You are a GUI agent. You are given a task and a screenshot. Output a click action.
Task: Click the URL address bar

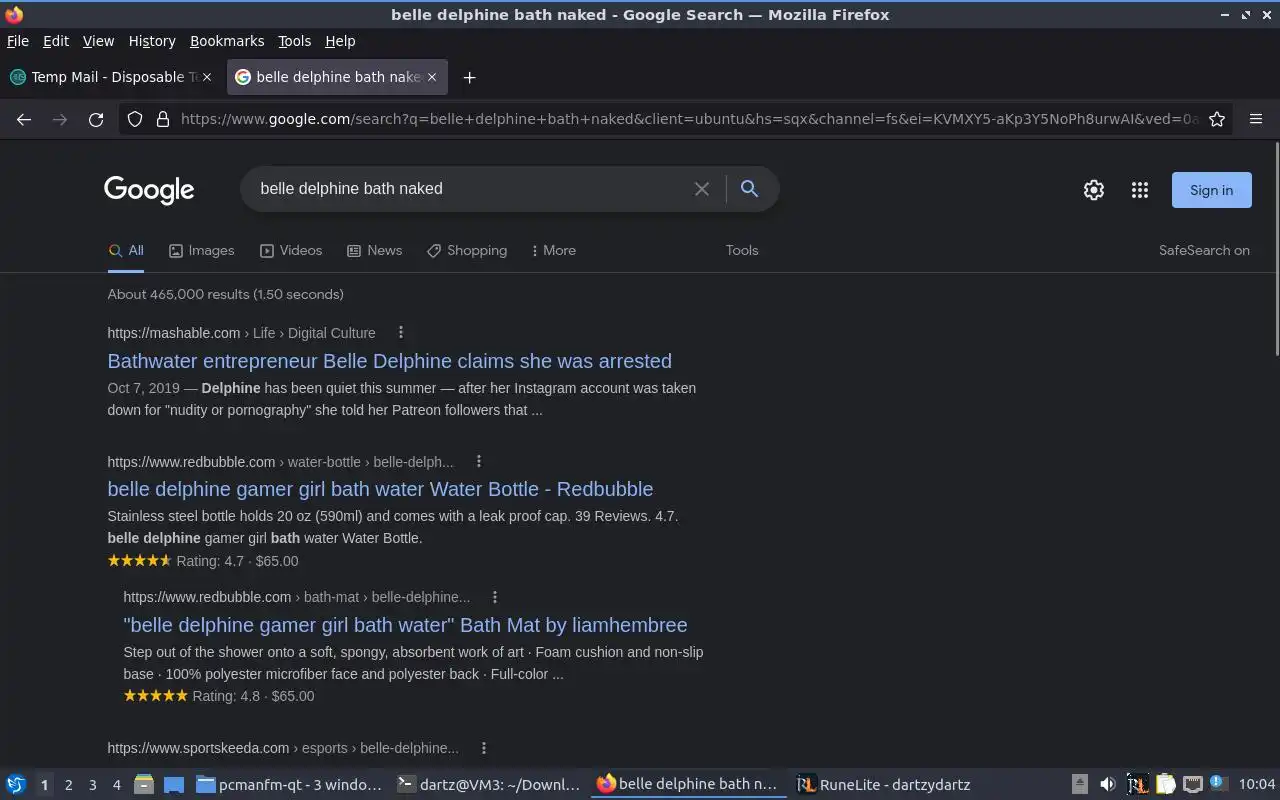tap(690, 119)
